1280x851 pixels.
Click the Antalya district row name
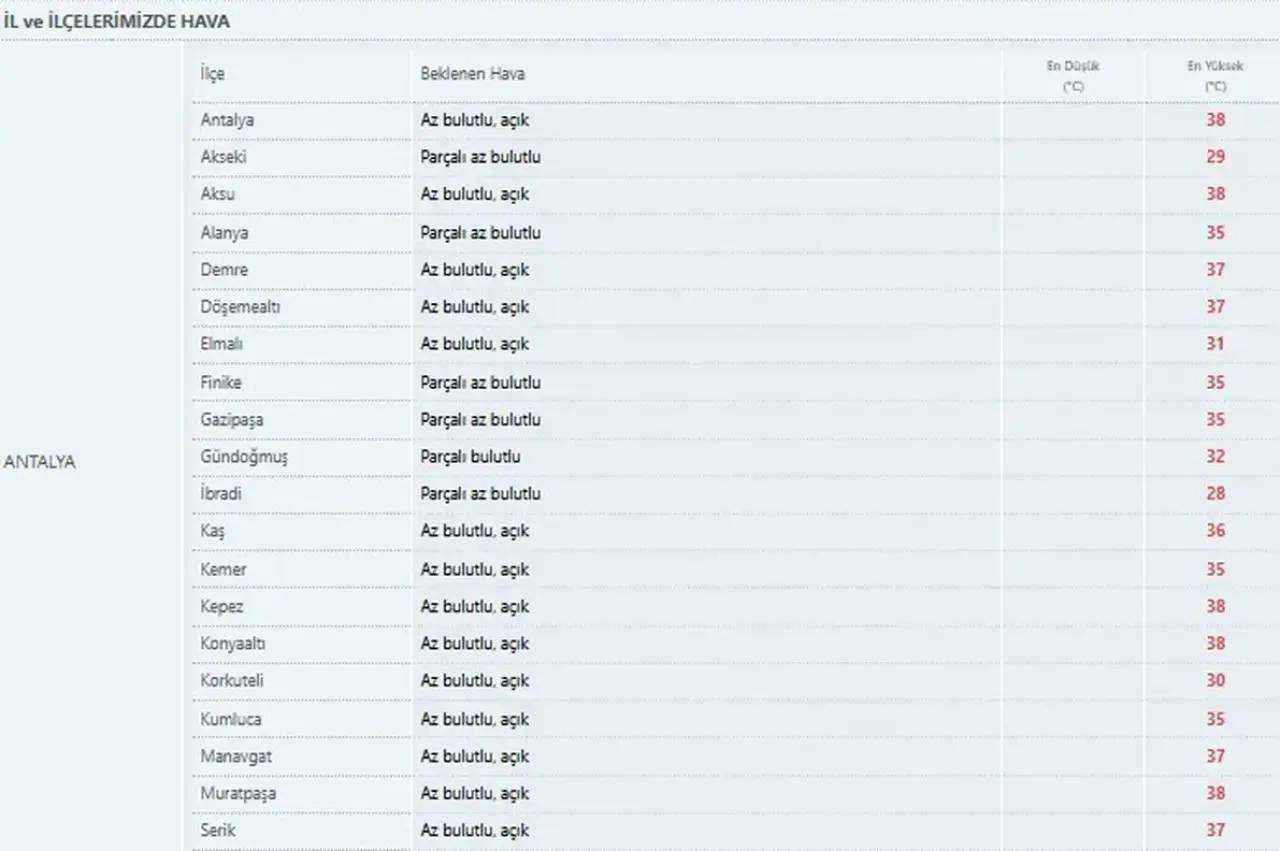(227, 120)
